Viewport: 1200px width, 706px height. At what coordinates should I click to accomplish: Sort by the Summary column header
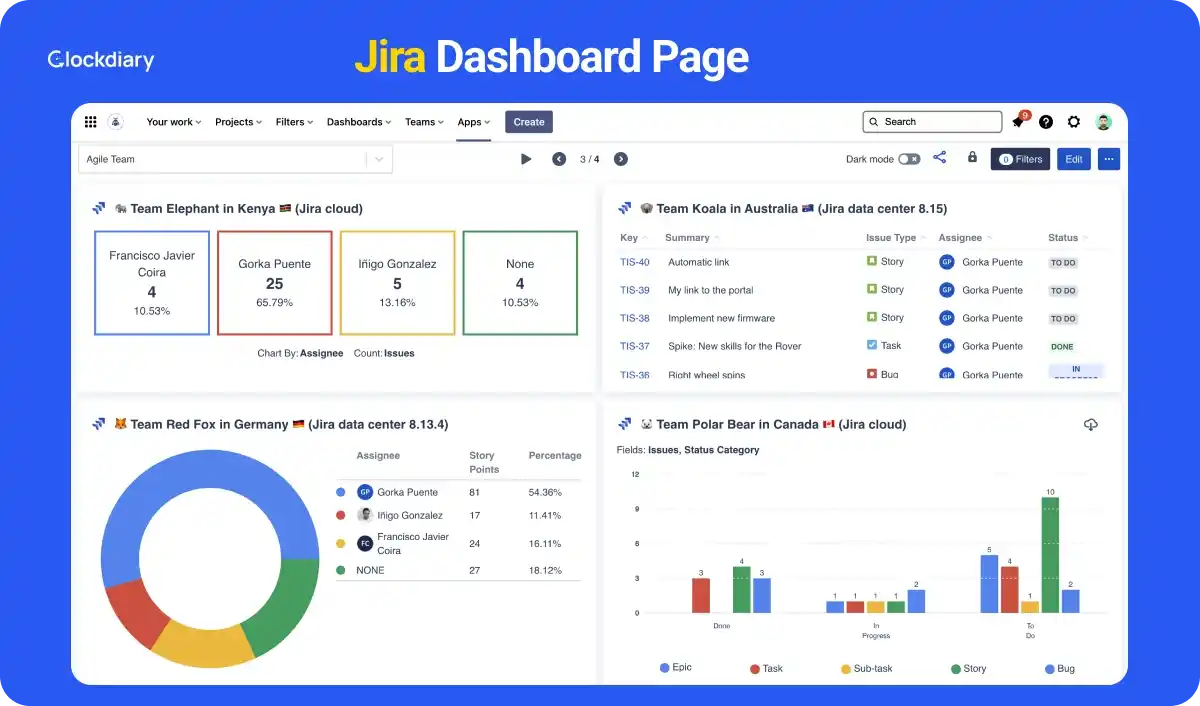click(692, 238)
